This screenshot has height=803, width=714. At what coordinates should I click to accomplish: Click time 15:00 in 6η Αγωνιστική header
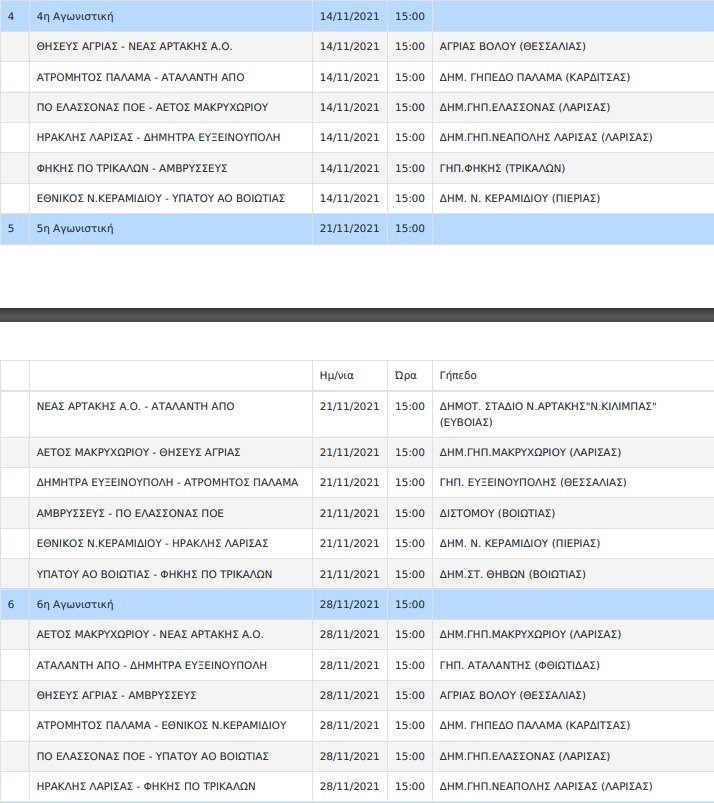410,604
